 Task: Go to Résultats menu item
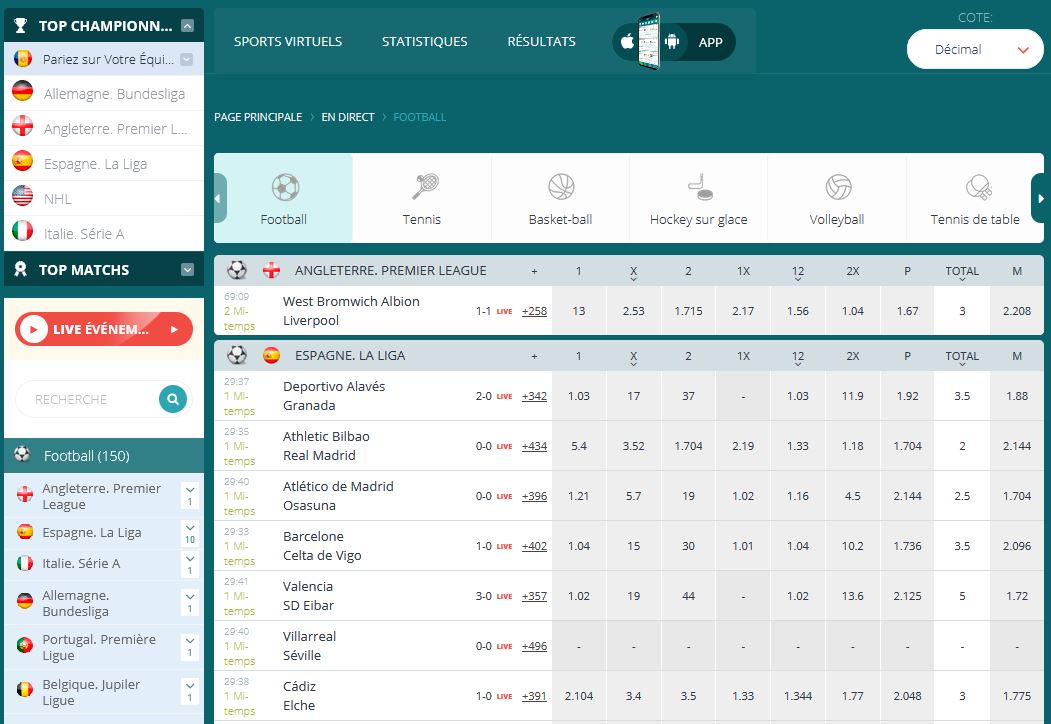pos(541,42)
